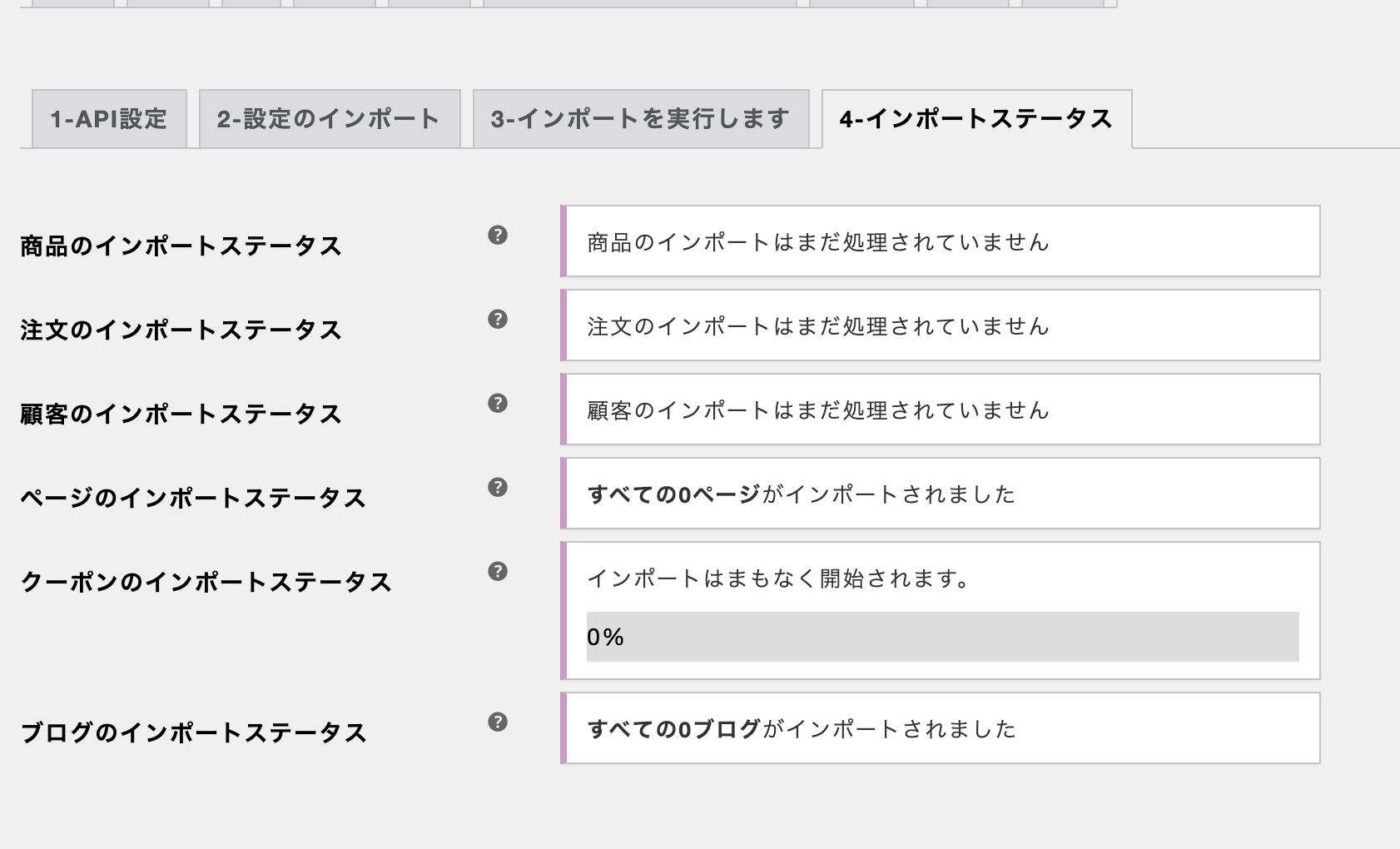Image resolution: width=1400 pixels, height=849 pixels.
Task: Click the インポートはまもなく開始されます text
Action: [778, 578]
